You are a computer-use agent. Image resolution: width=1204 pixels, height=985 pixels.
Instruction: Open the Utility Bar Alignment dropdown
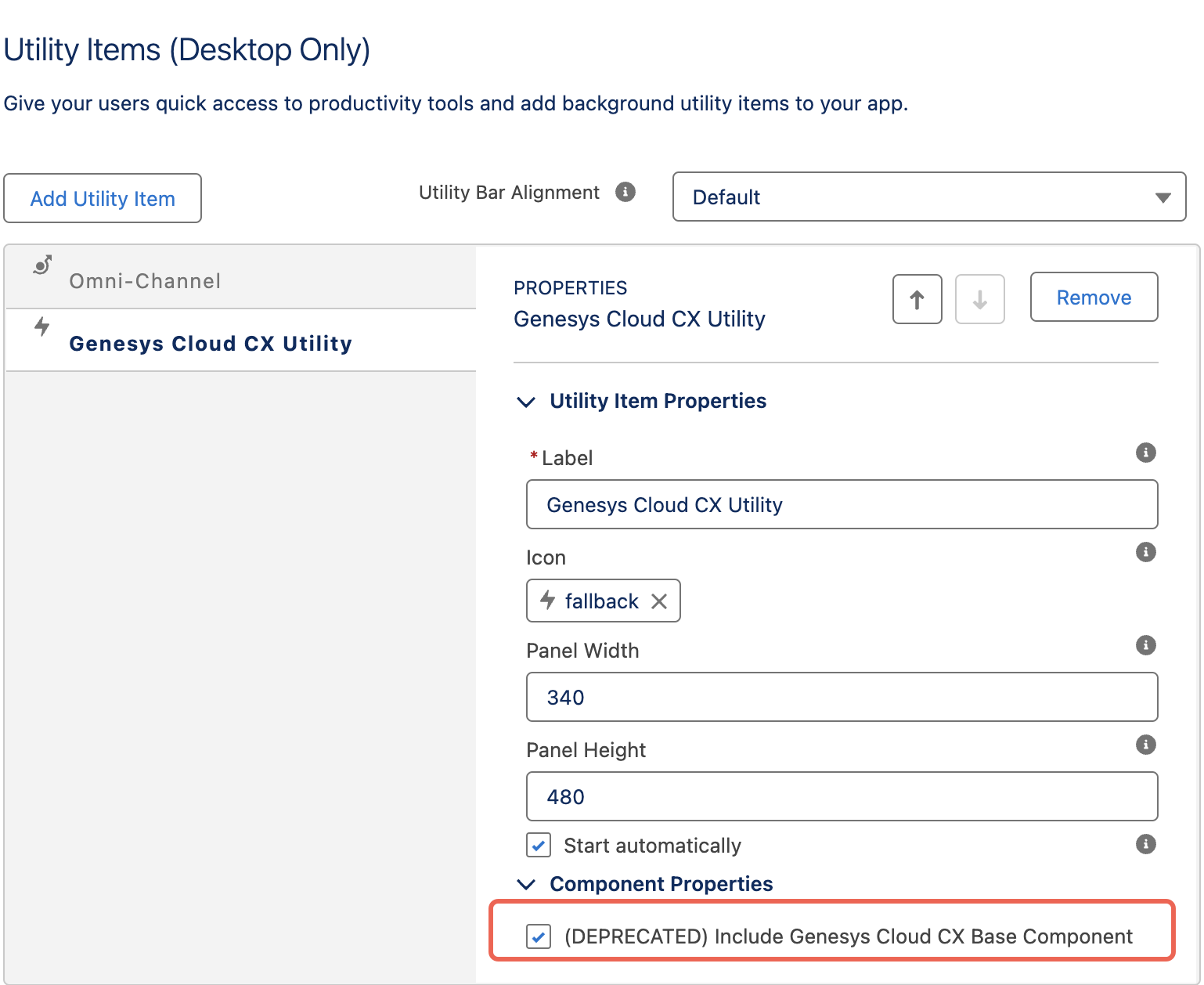coord(929,197)
